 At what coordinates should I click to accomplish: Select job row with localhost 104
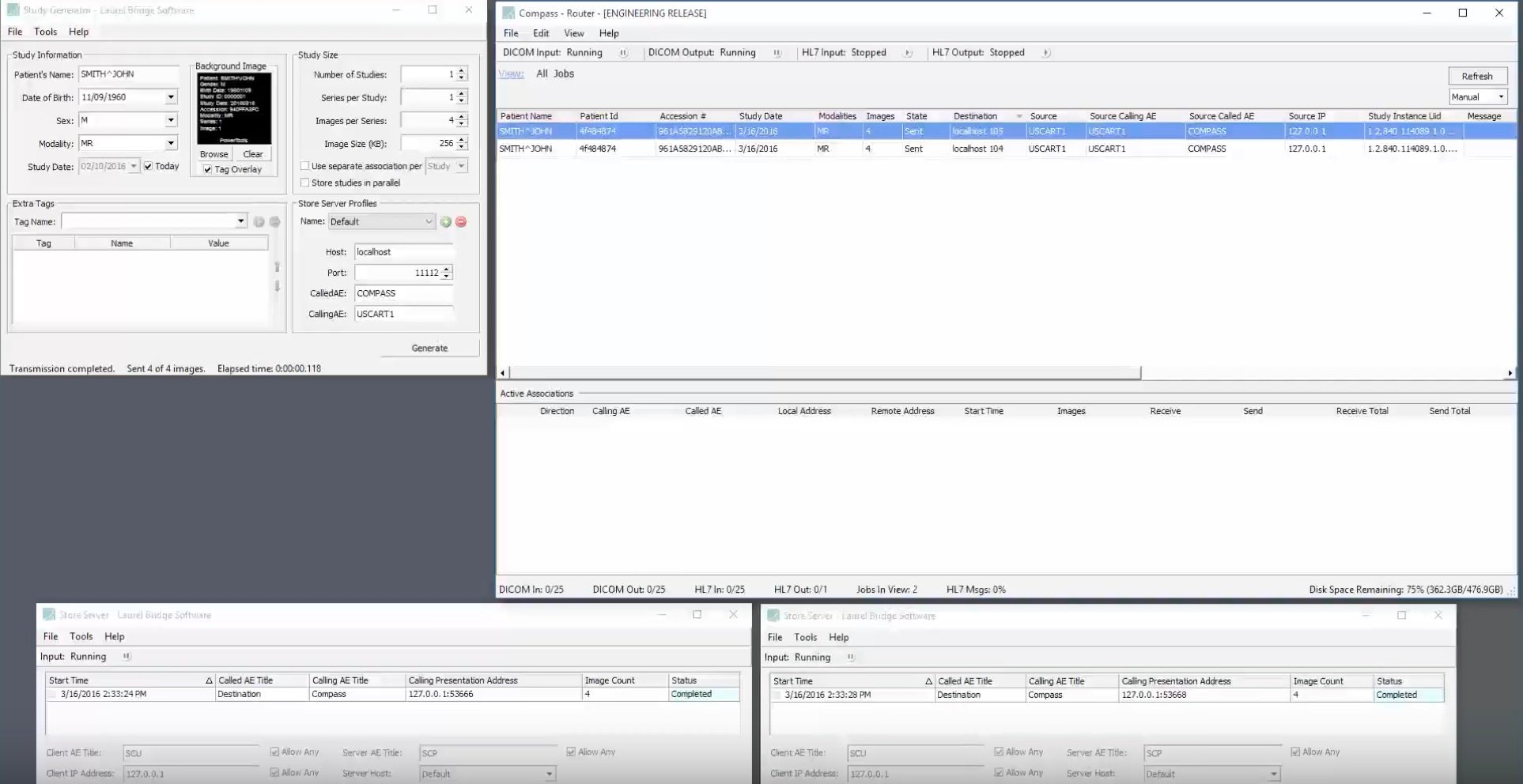point(1006,149)
